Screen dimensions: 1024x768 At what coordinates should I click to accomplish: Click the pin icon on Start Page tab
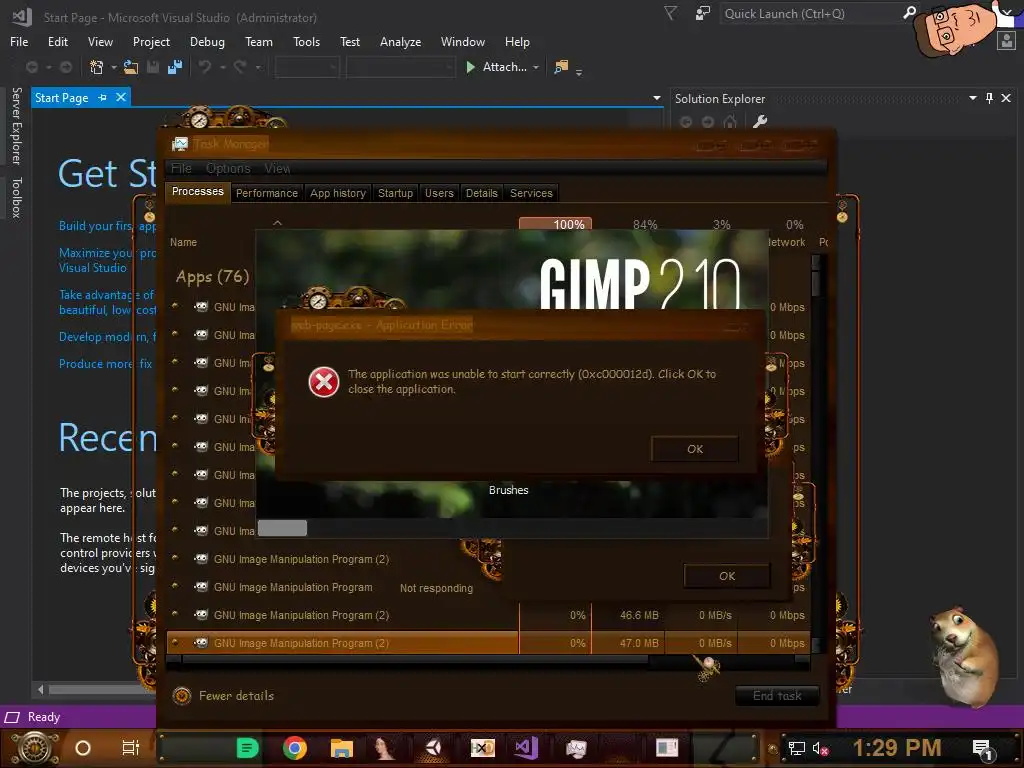point(103,97)
